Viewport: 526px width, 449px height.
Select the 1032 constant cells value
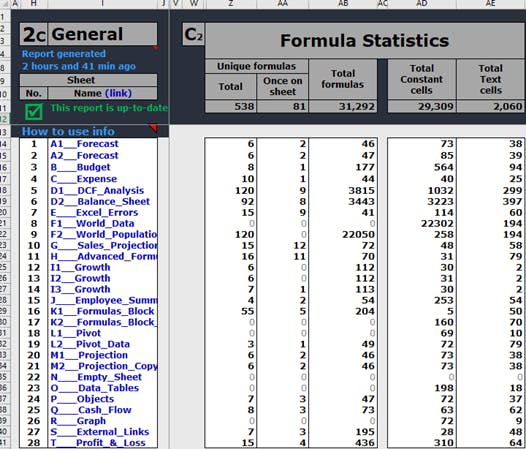pos(422,191)
